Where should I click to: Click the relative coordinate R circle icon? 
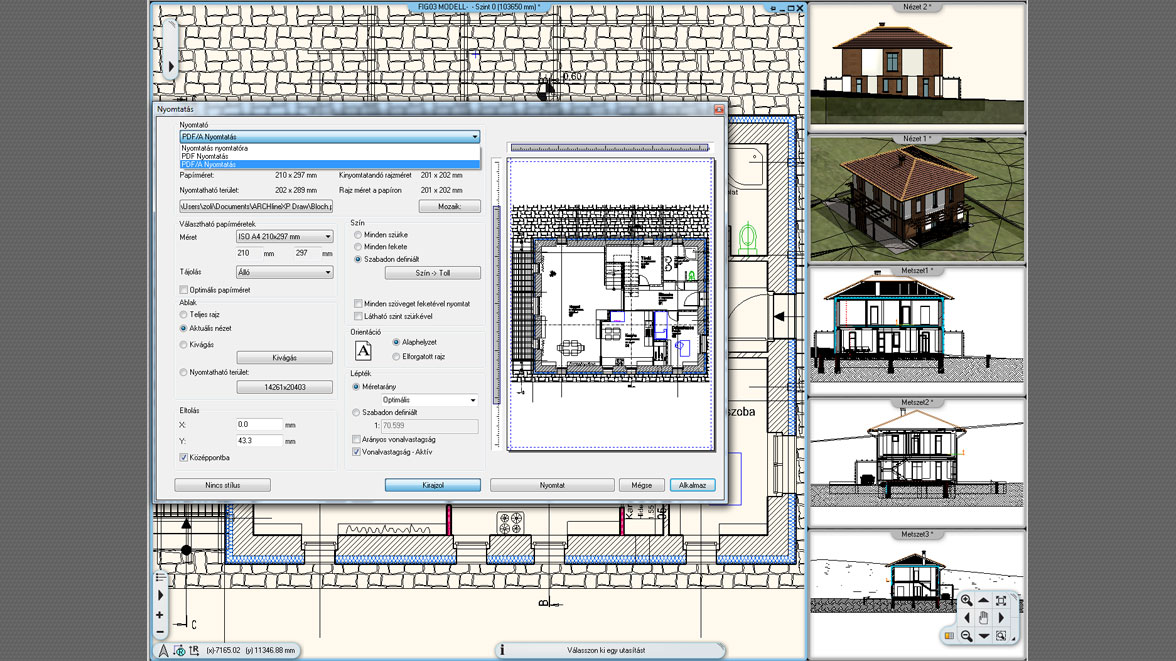tap(179, 650)
